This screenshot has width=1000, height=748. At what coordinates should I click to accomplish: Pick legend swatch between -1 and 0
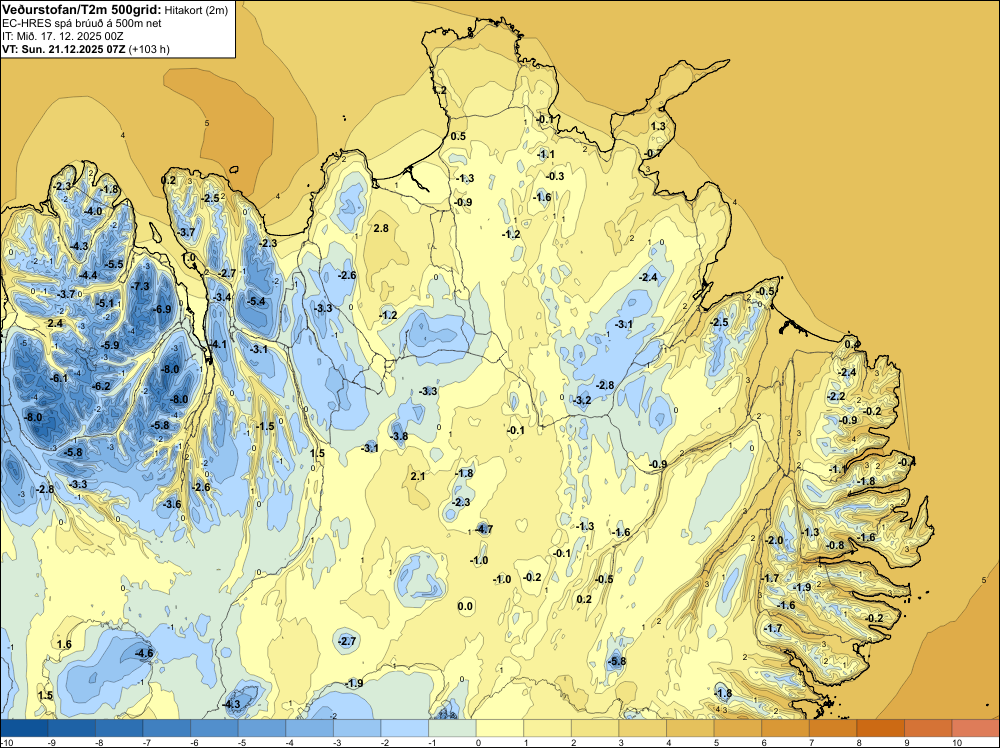[x=452, y=728]
